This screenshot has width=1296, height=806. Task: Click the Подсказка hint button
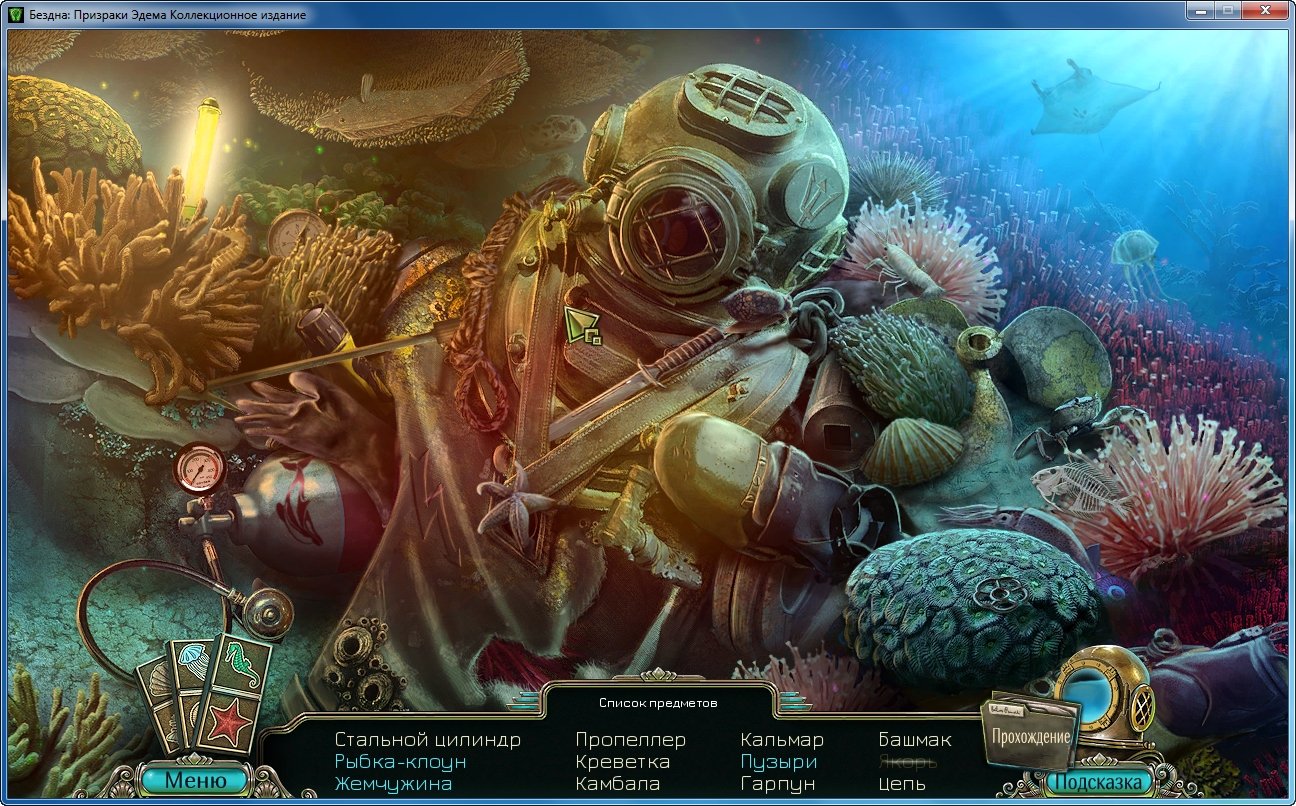pyautogui.click(x=1099, y=781)
